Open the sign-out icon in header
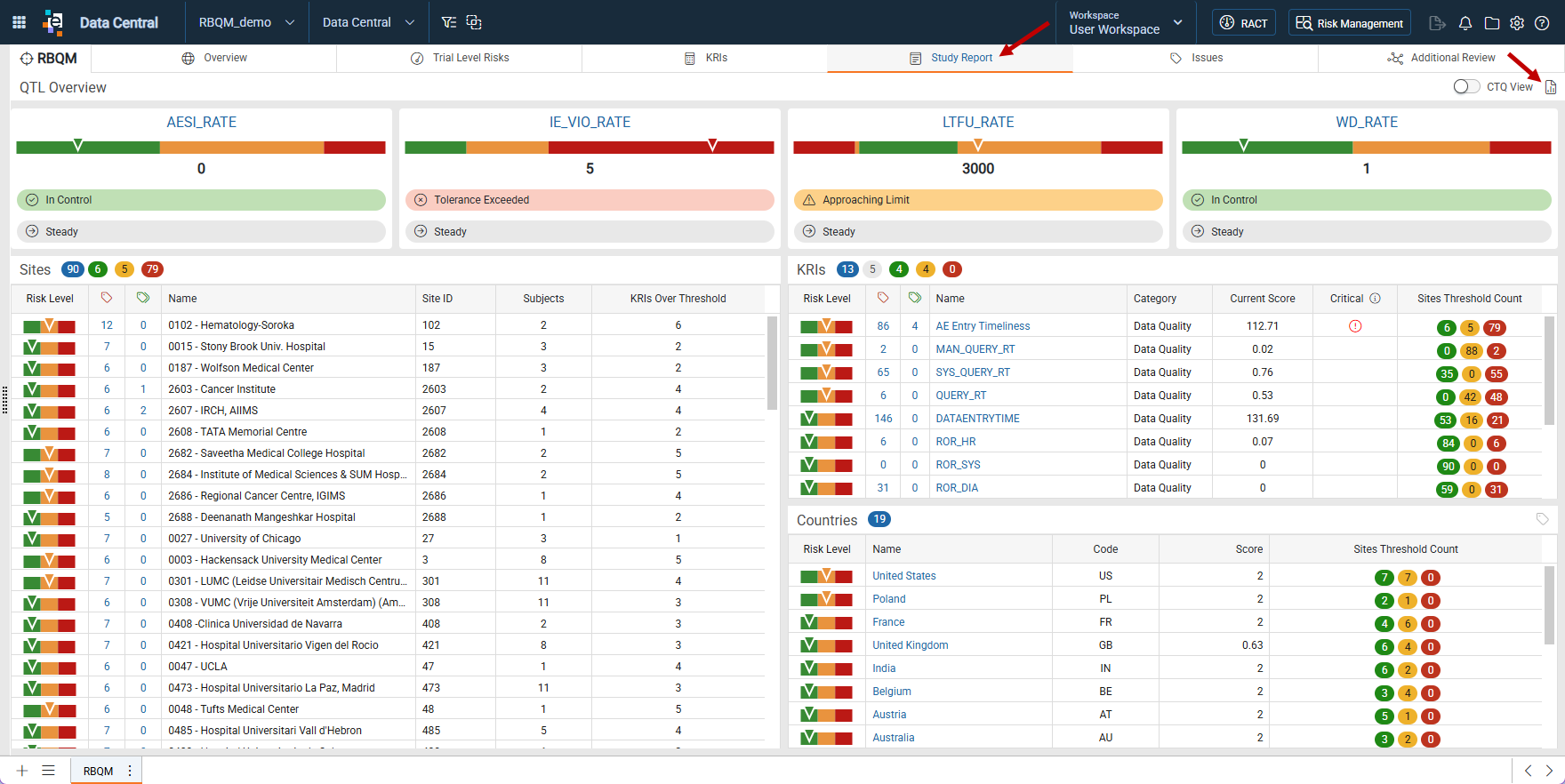Viewport: 1565px width, 784px height. point(1437,23)
